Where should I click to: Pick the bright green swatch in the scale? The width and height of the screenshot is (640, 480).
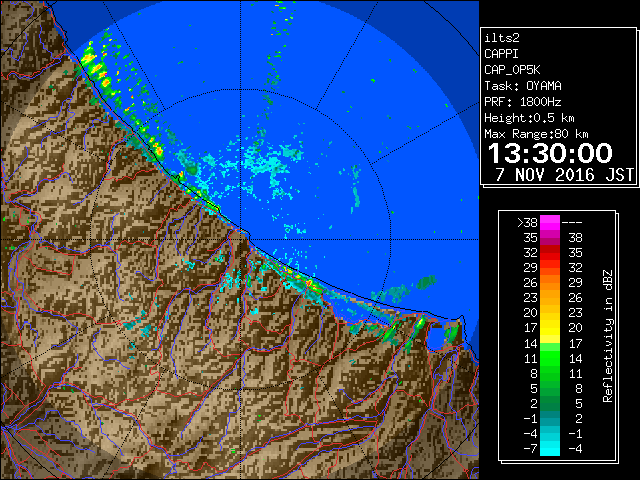click(550, 358)
